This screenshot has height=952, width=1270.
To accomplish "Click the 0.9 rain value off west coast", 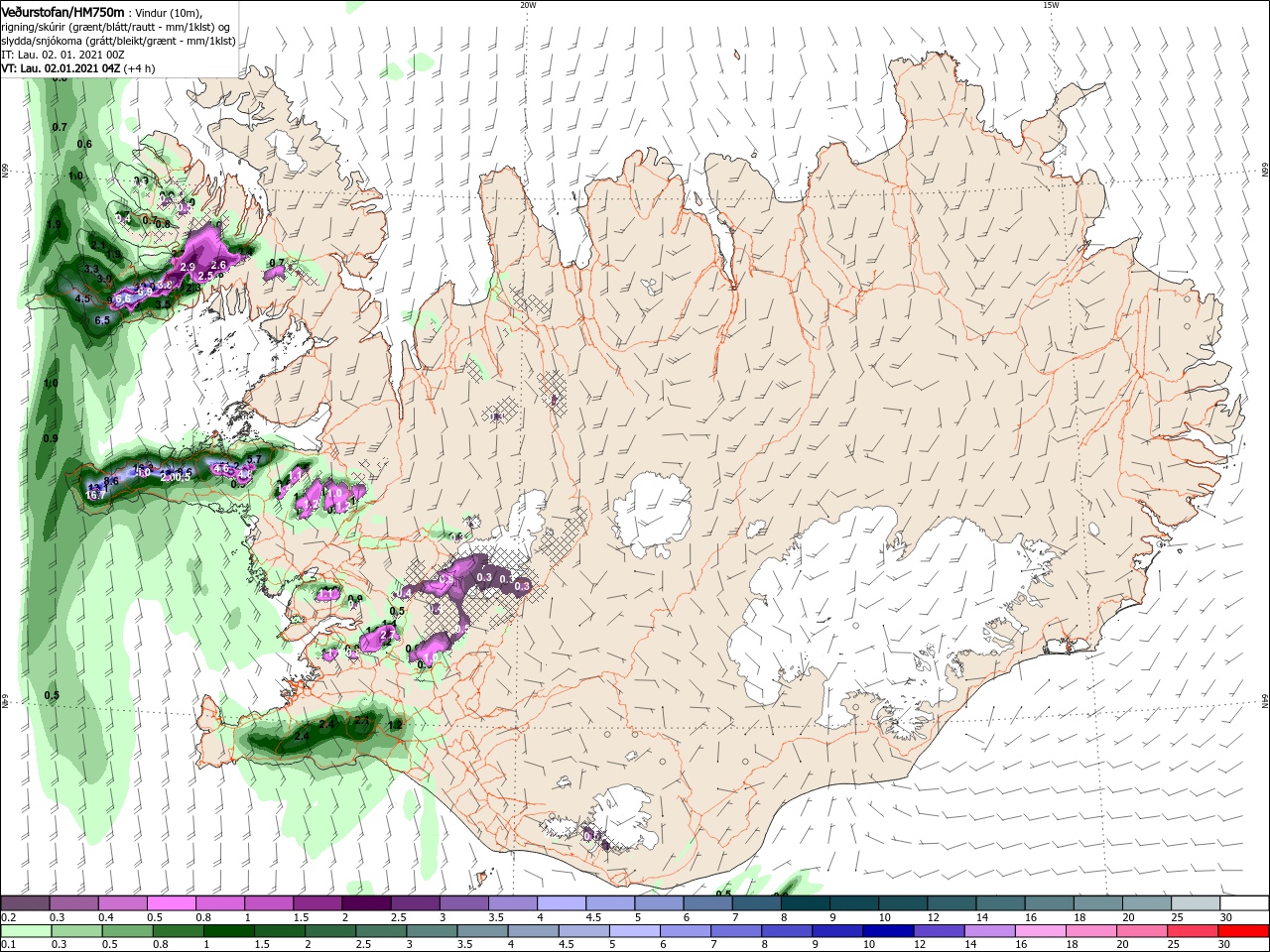I will [x=52, y=438].
